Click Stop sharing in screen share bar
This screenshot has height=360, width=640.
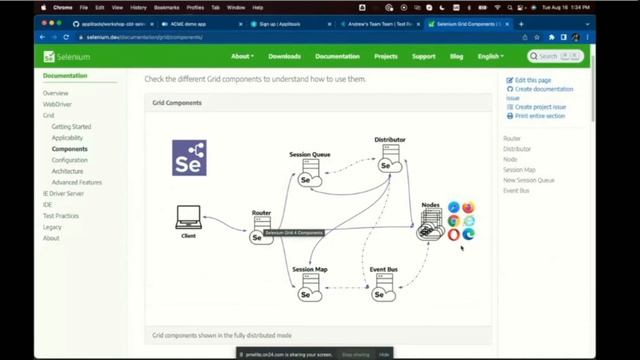[356, 355]
